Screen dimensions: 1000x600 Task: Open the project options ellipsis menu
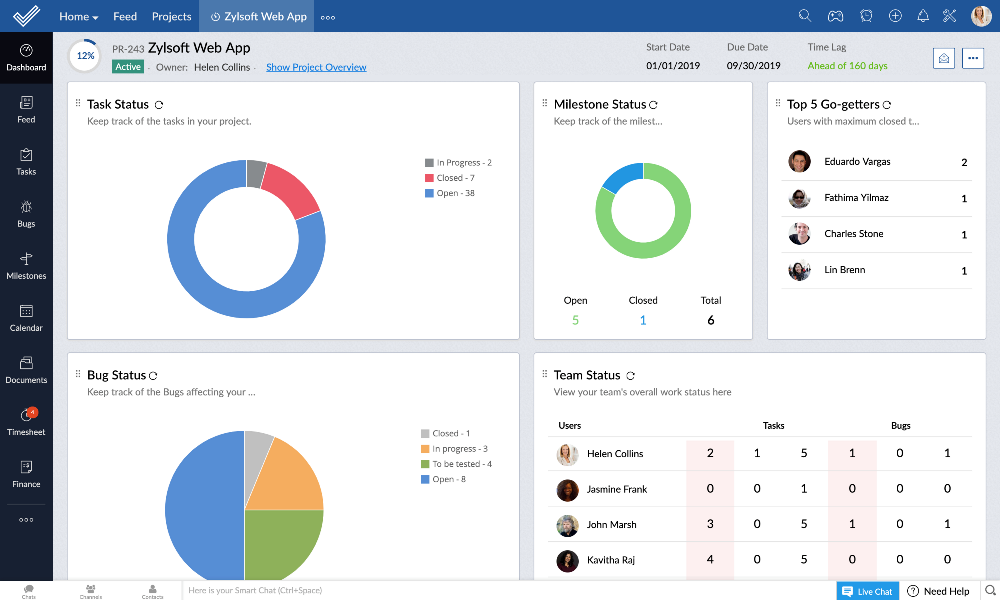(x=972, y=59)
